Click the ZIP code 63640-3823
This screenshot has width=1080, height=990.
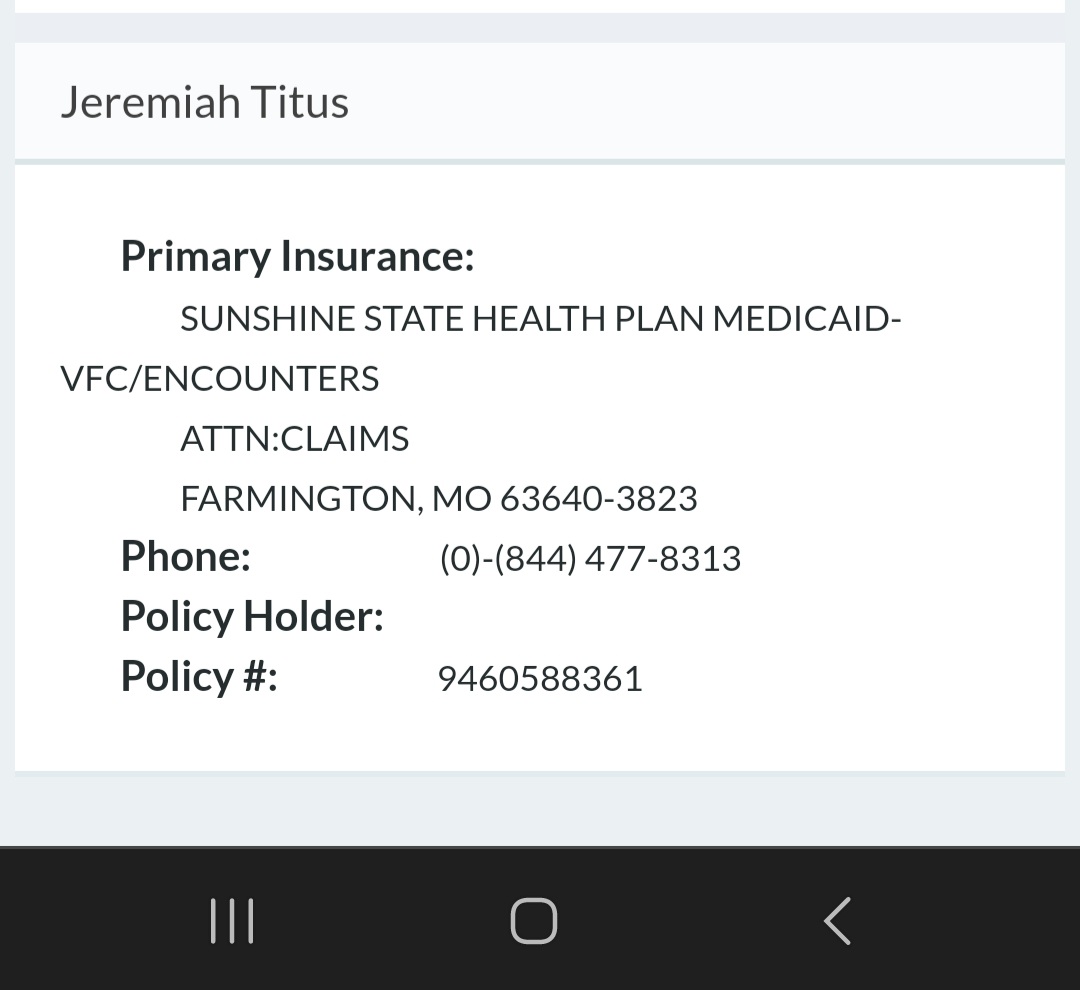pyautogui.click(x=599, y=499)
